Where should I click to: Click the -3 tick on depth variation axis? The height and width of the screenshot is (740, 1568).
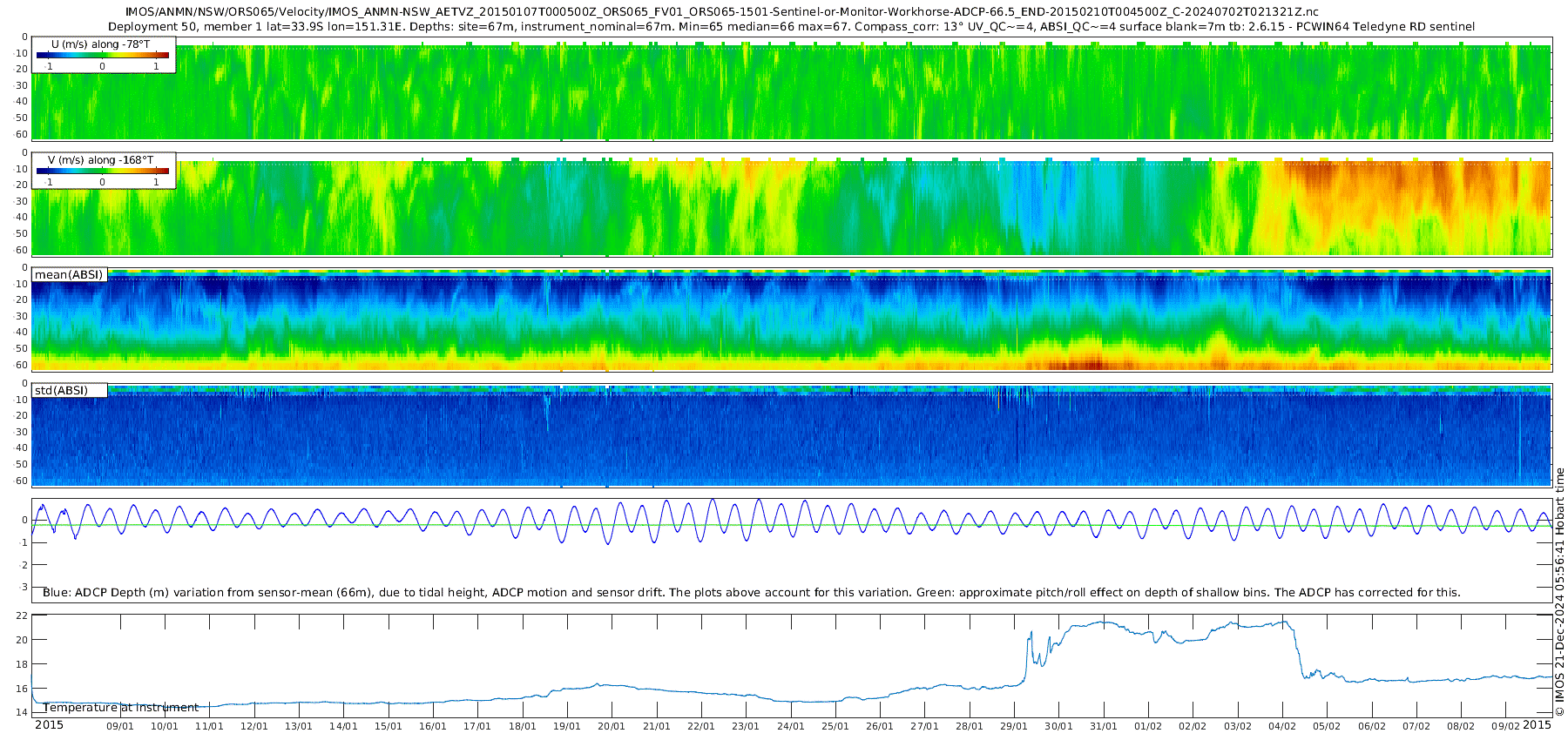coord(24,588)
